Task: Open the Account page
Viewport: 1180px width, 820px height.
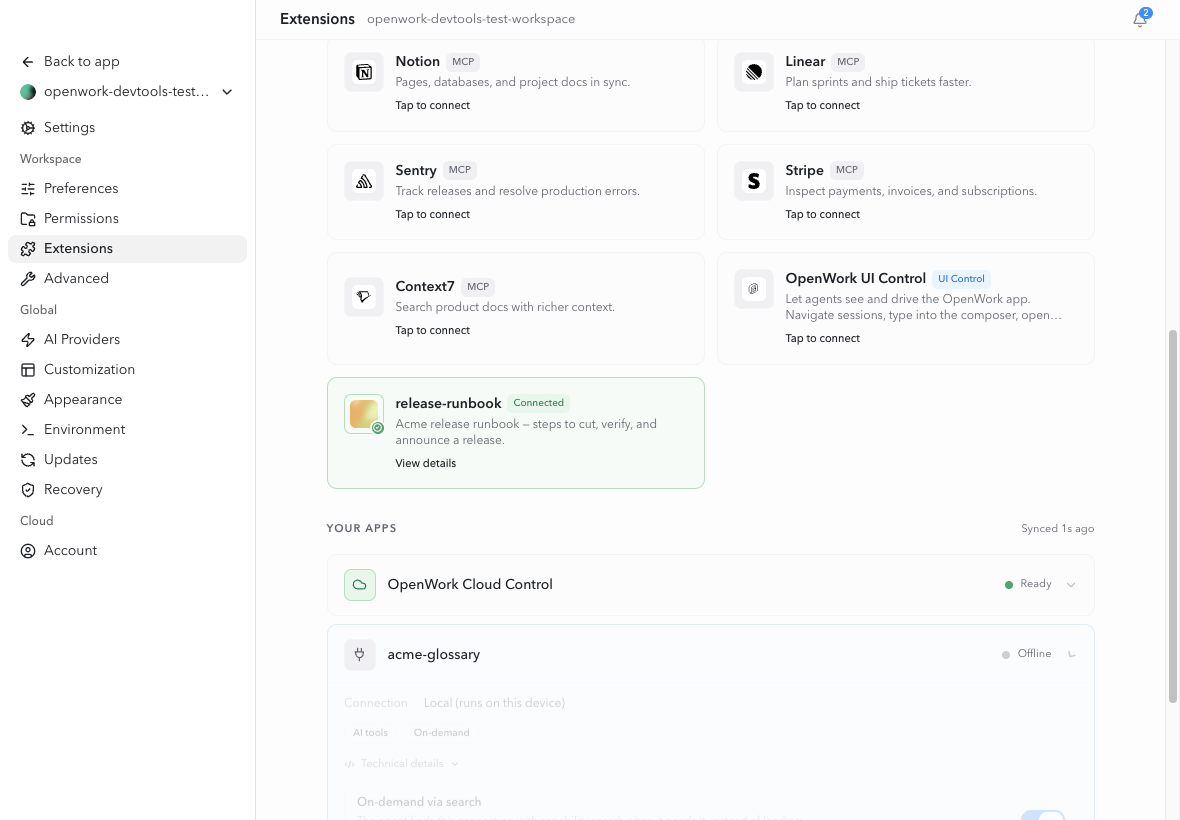Action: (x=127, y=551)
